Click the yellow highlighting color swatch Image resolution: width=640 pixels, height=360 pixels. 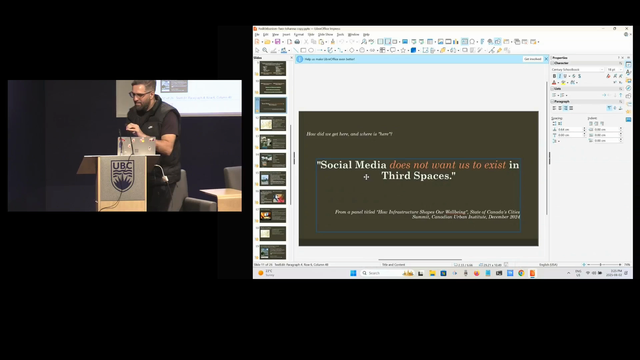tap(563, 82)
